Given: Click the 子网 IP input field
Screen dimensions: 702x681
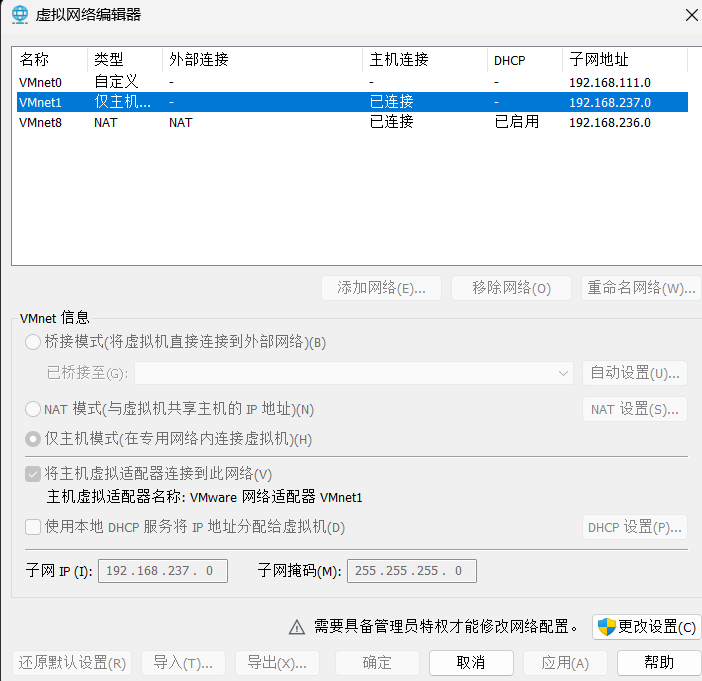Looking at the screenshot, I should (163, 571).
